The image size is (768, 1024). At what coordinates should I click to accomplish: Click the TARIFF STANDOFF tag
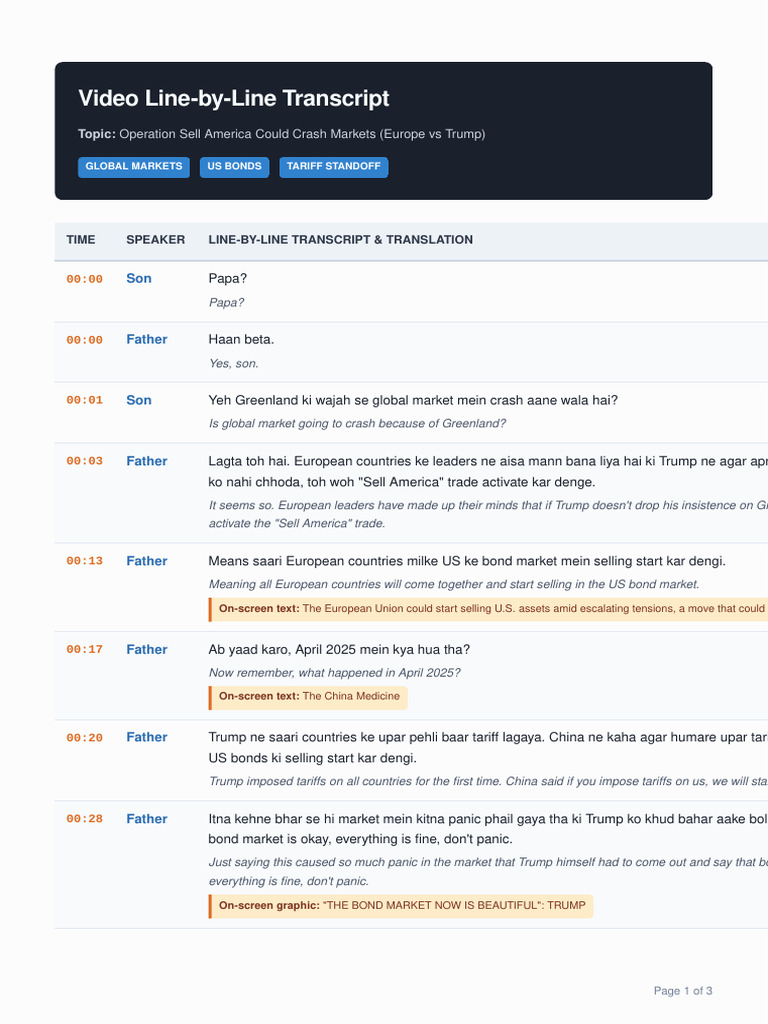click(334, 167)
